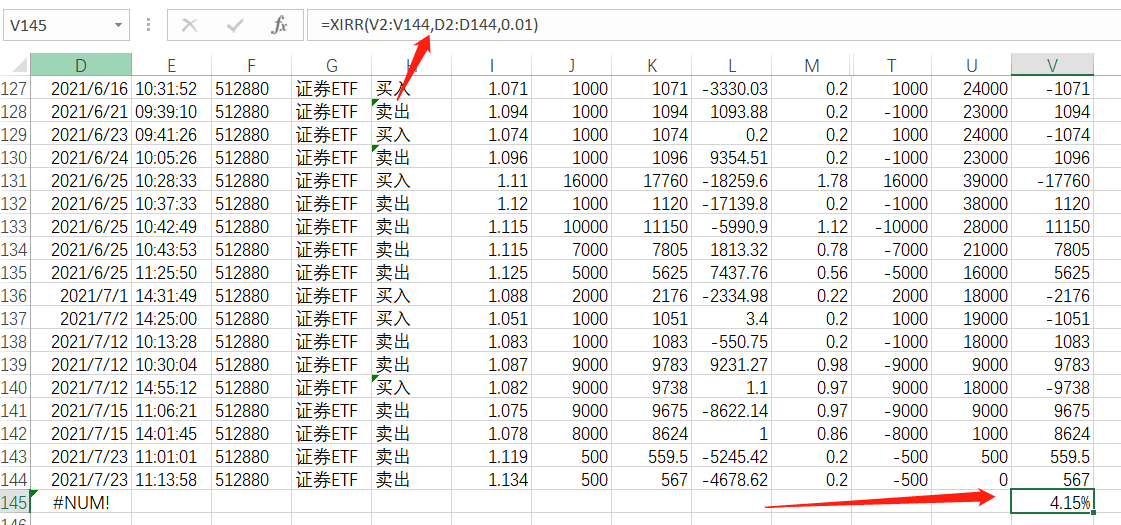Click price cell 1.051
Image resolution: width=1121 pixels, height=525 pixels.
point(492,318)
